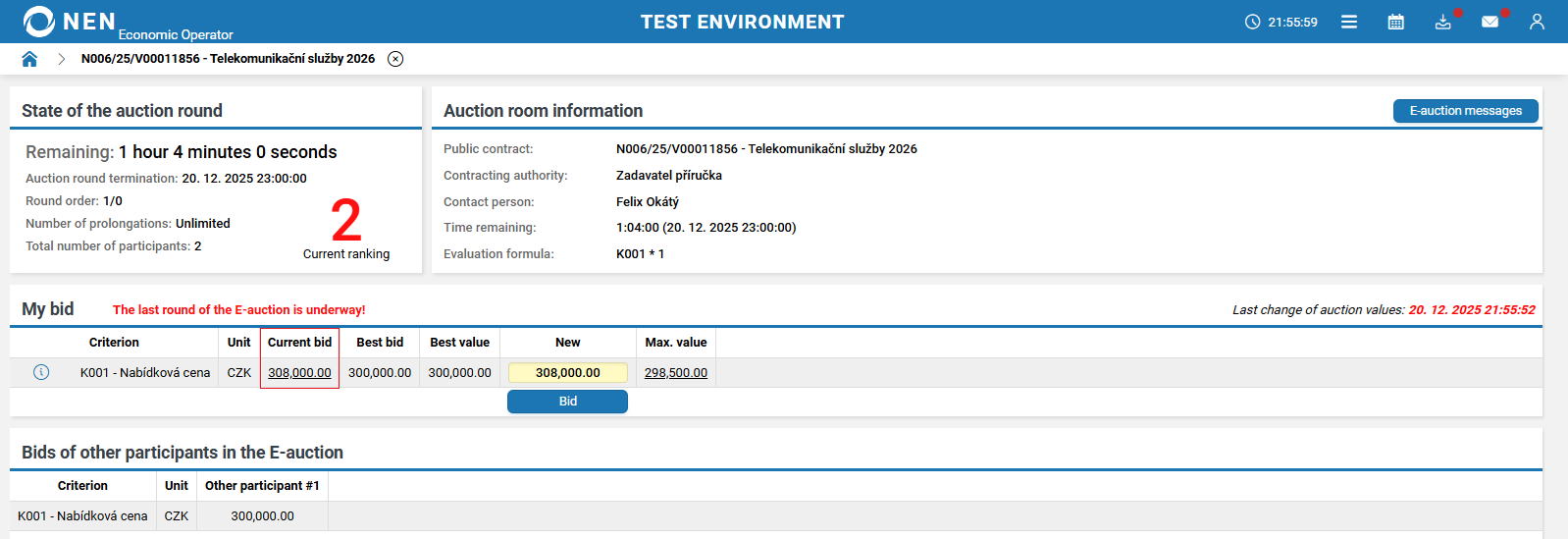Click the Other participant #1 column header

262,486
